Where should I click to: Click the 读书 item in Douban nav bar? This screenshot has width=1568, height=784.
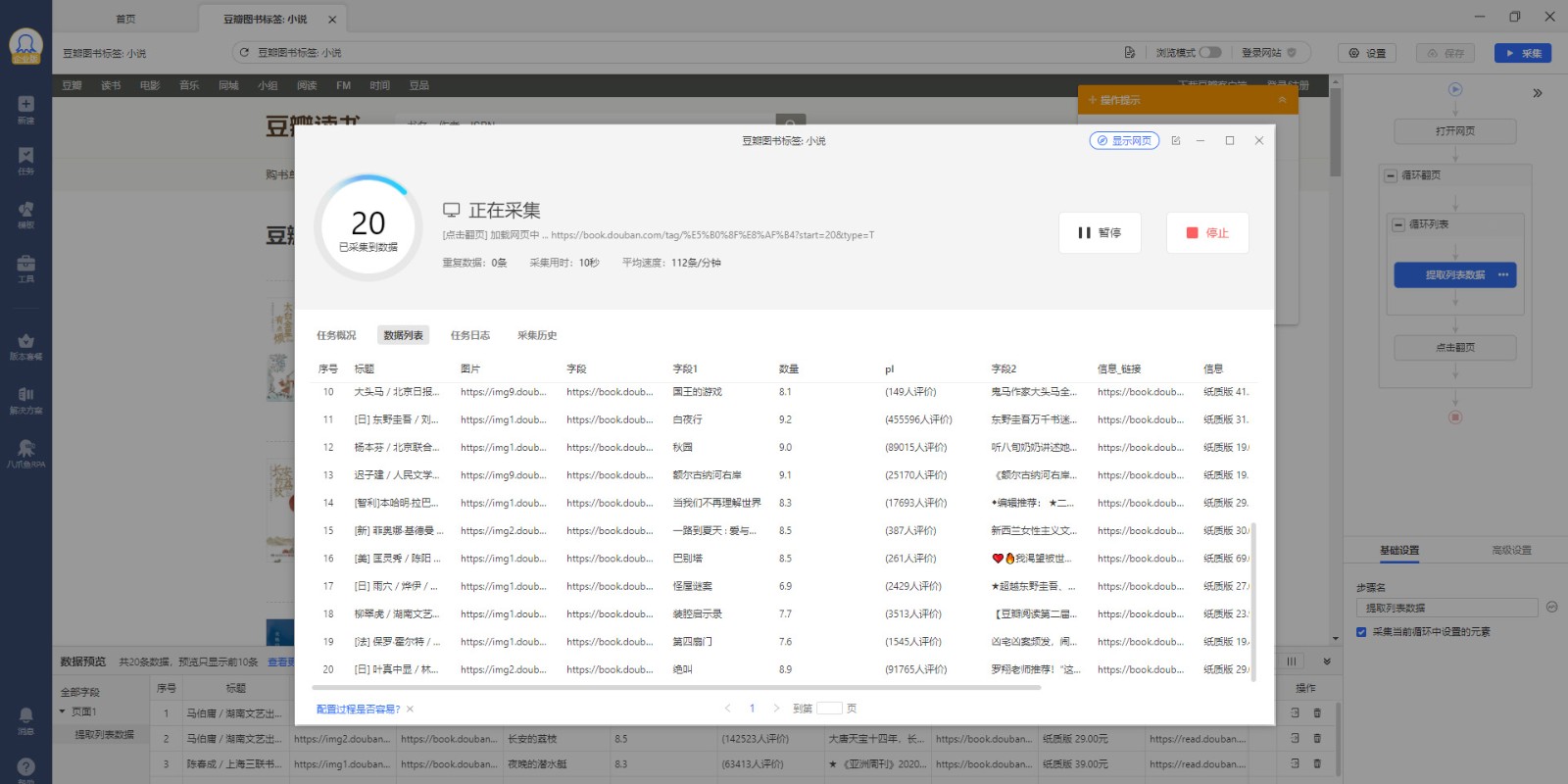(111, 86)
